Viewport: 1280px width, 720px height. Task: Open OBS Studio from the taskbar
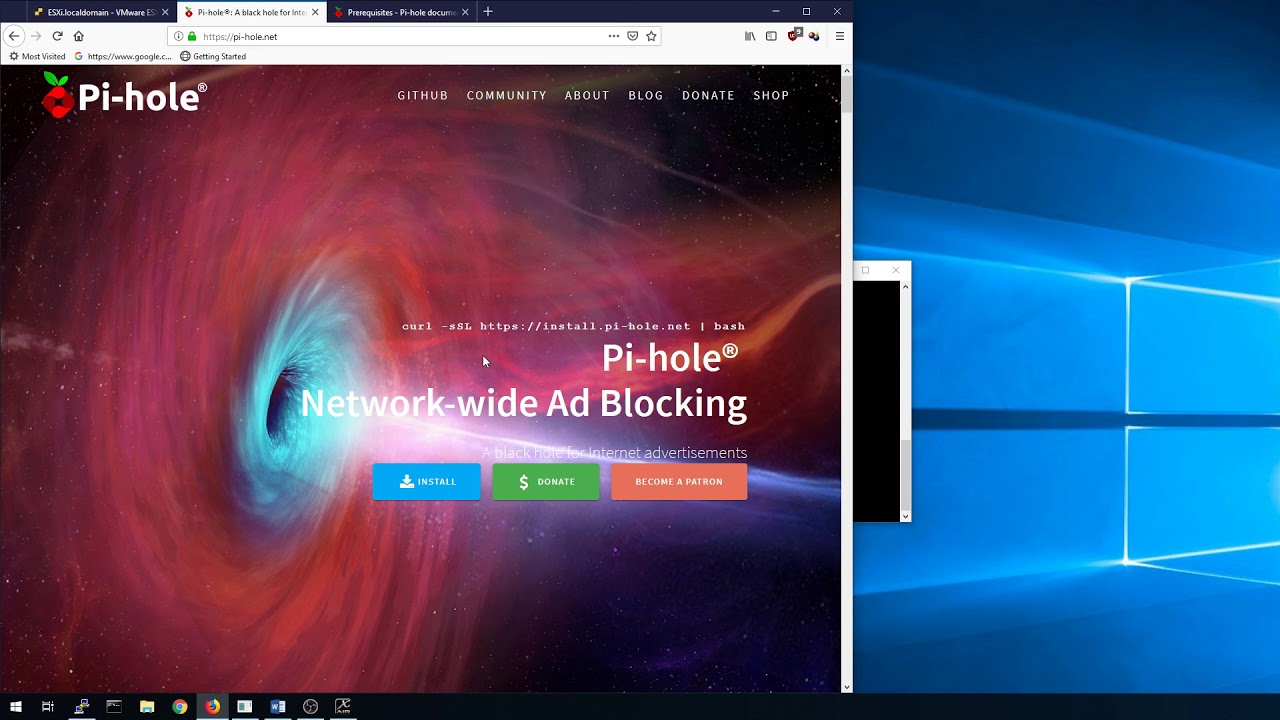(310, 707)
